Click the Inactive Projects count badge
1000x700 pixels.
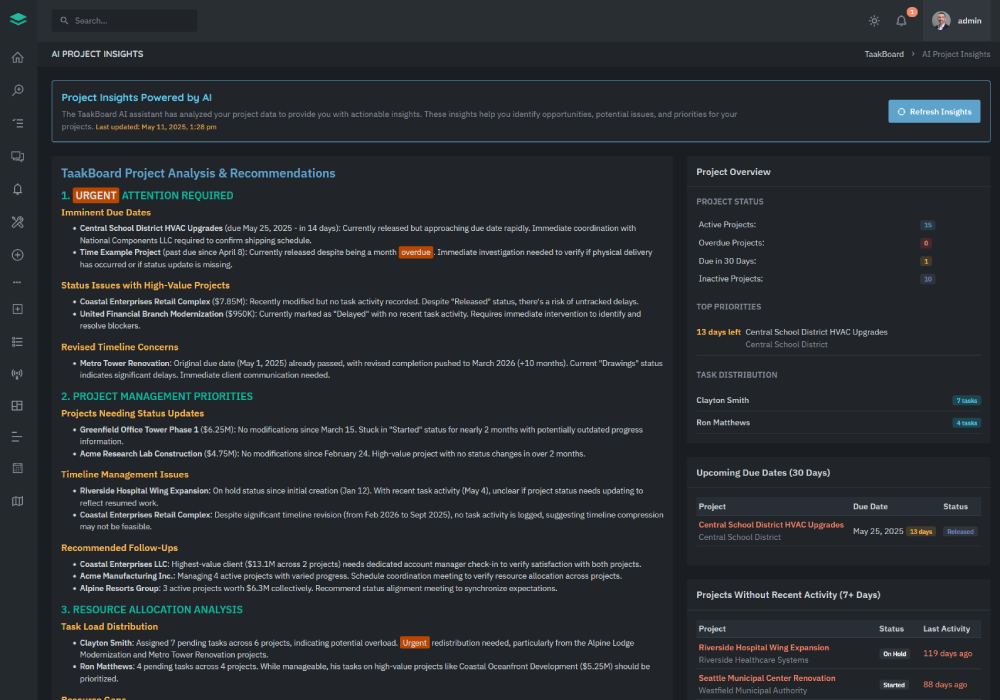click(x=928, y=279)
